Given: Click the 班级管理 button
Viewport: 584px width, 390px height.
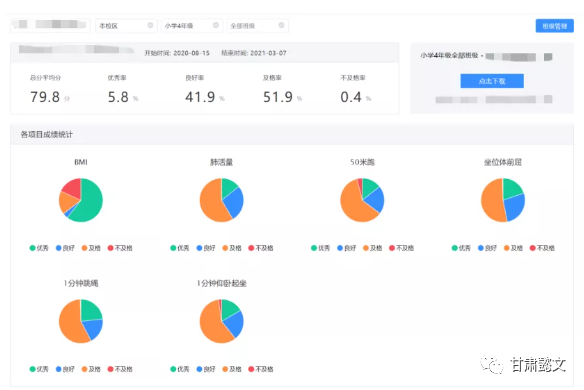Looking at the screenshot, I should tap(555, 26).
